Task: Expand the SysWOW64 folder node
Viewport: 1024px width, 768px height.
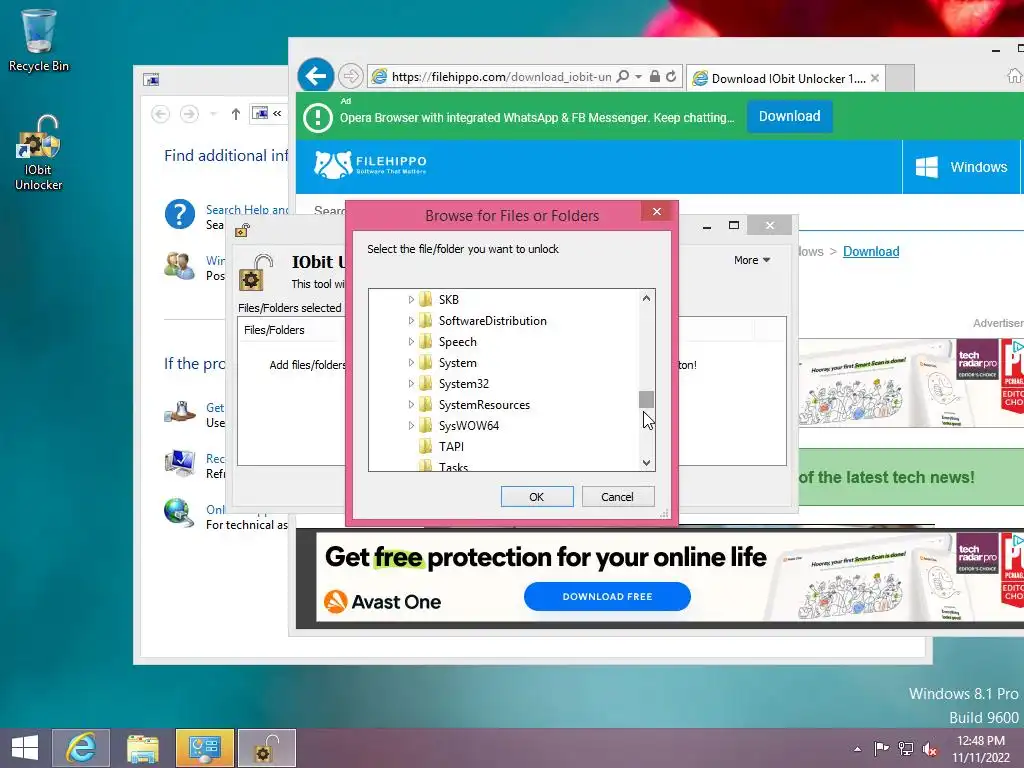Action: [x=411, y=426]
